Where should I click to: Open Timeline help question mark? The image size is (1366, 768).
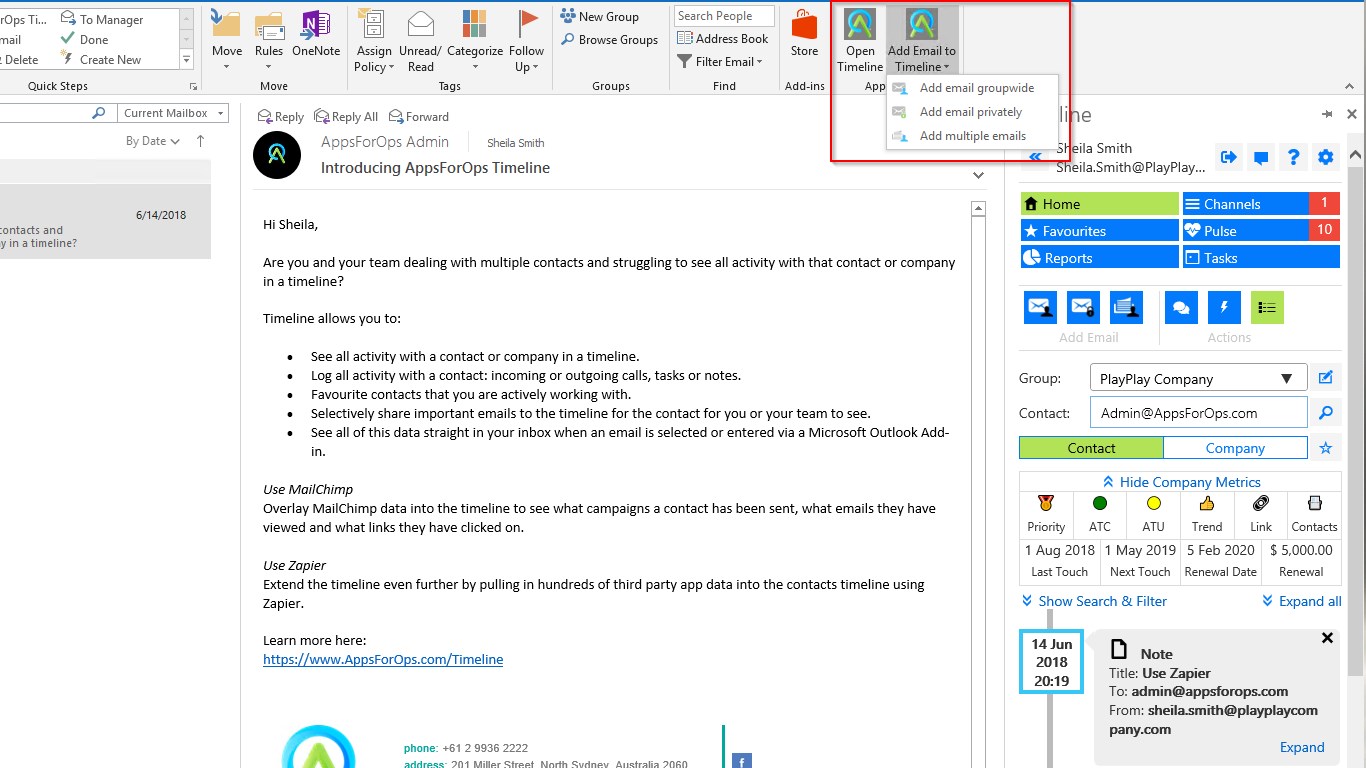[1294, 157]
